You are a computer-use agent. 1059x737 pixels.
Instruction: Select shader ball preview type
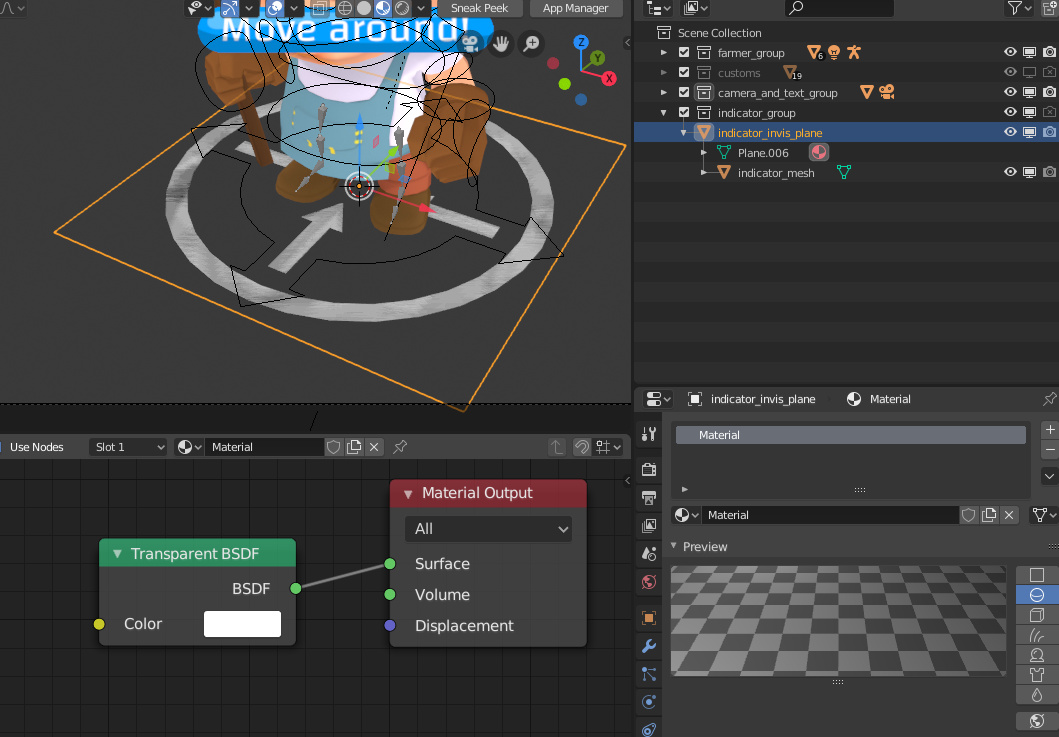tap(1037, 655)
